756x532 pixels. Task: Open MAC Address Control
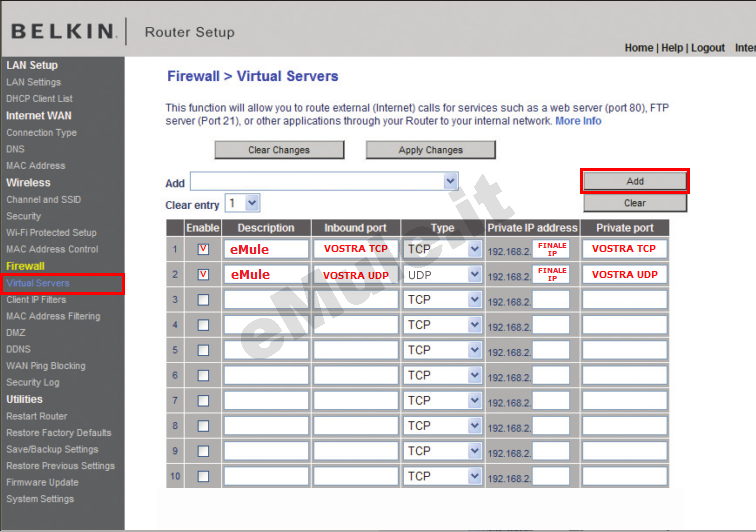pyautogui.click(x=52, y=249)
